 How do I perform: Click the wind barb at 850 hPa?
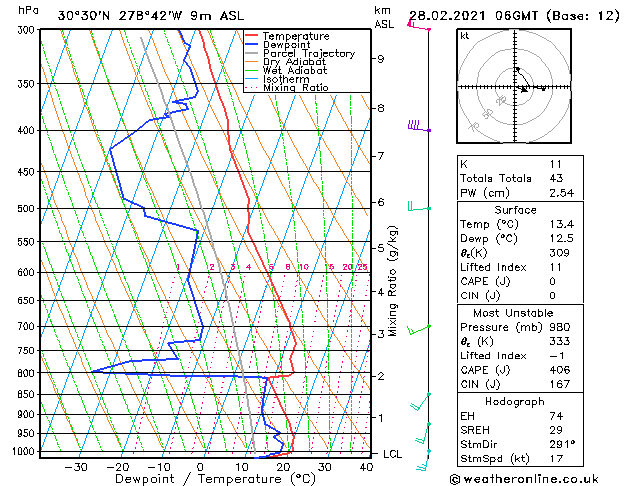[420, 402]
